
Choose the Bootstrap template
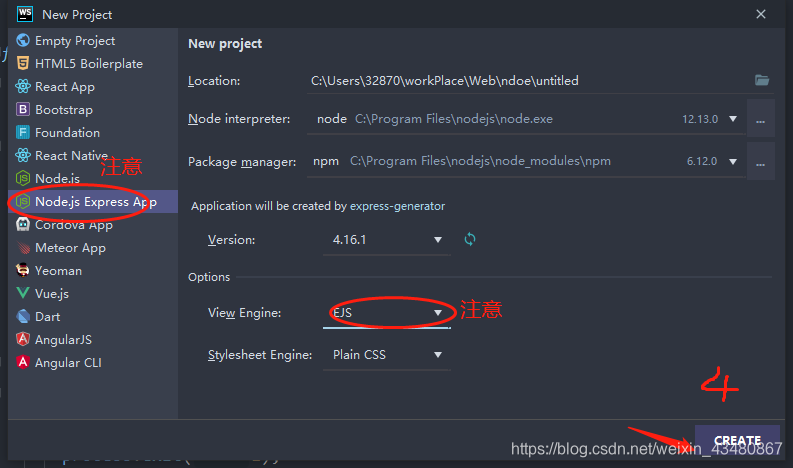point(93,109)
